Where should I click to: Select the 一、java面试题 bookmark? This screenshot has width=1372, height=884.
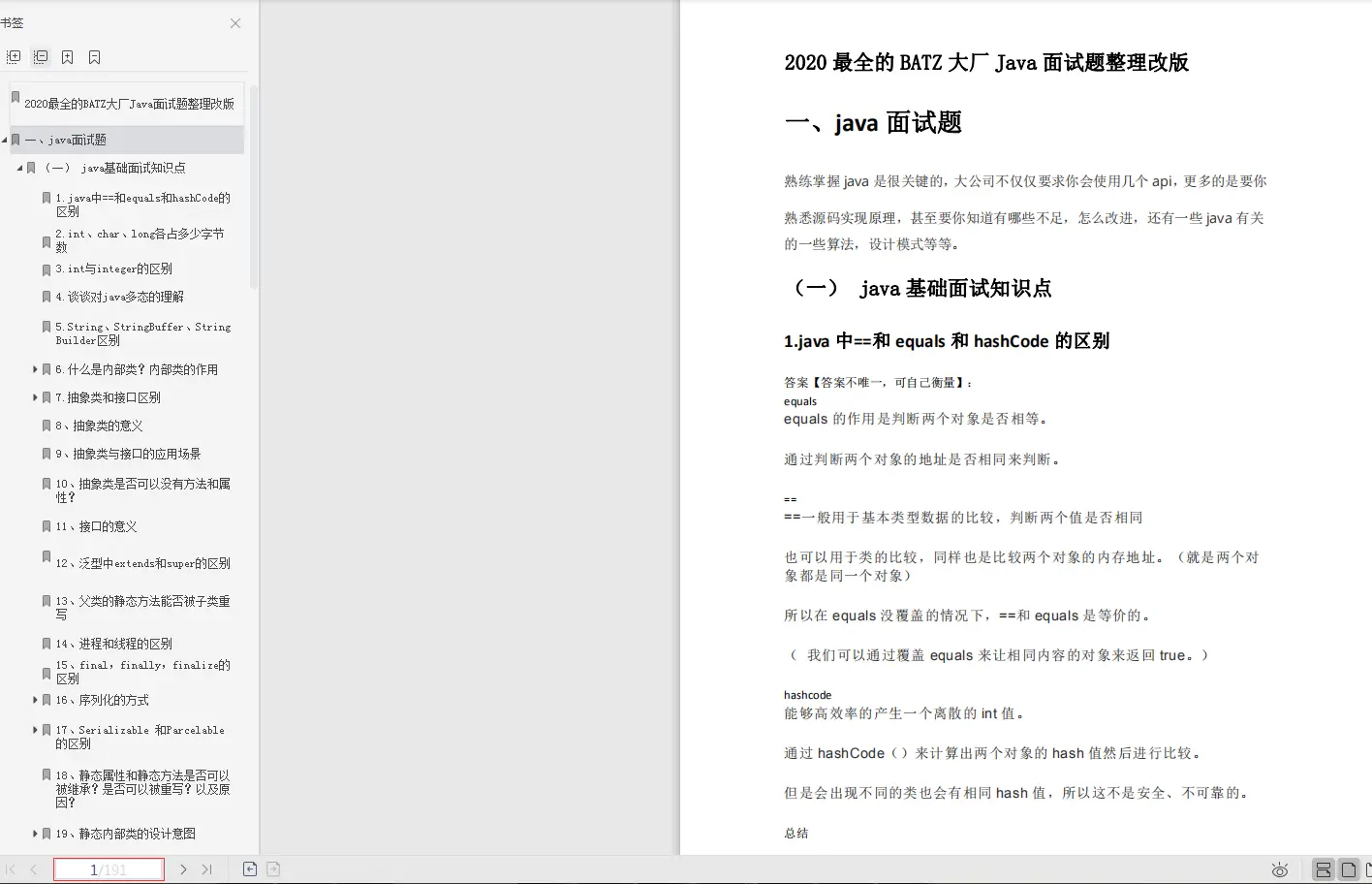65,140
